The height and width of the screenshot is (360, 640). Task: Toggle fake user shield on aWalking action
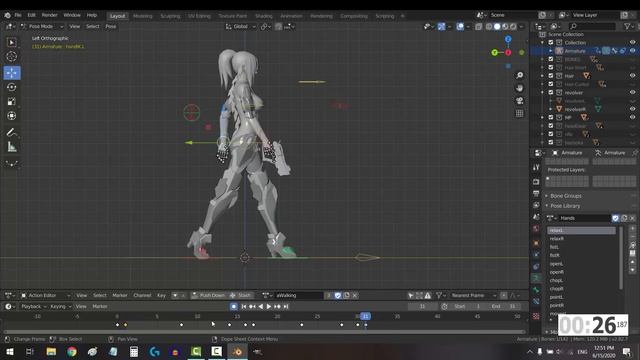tap(338, 296)
